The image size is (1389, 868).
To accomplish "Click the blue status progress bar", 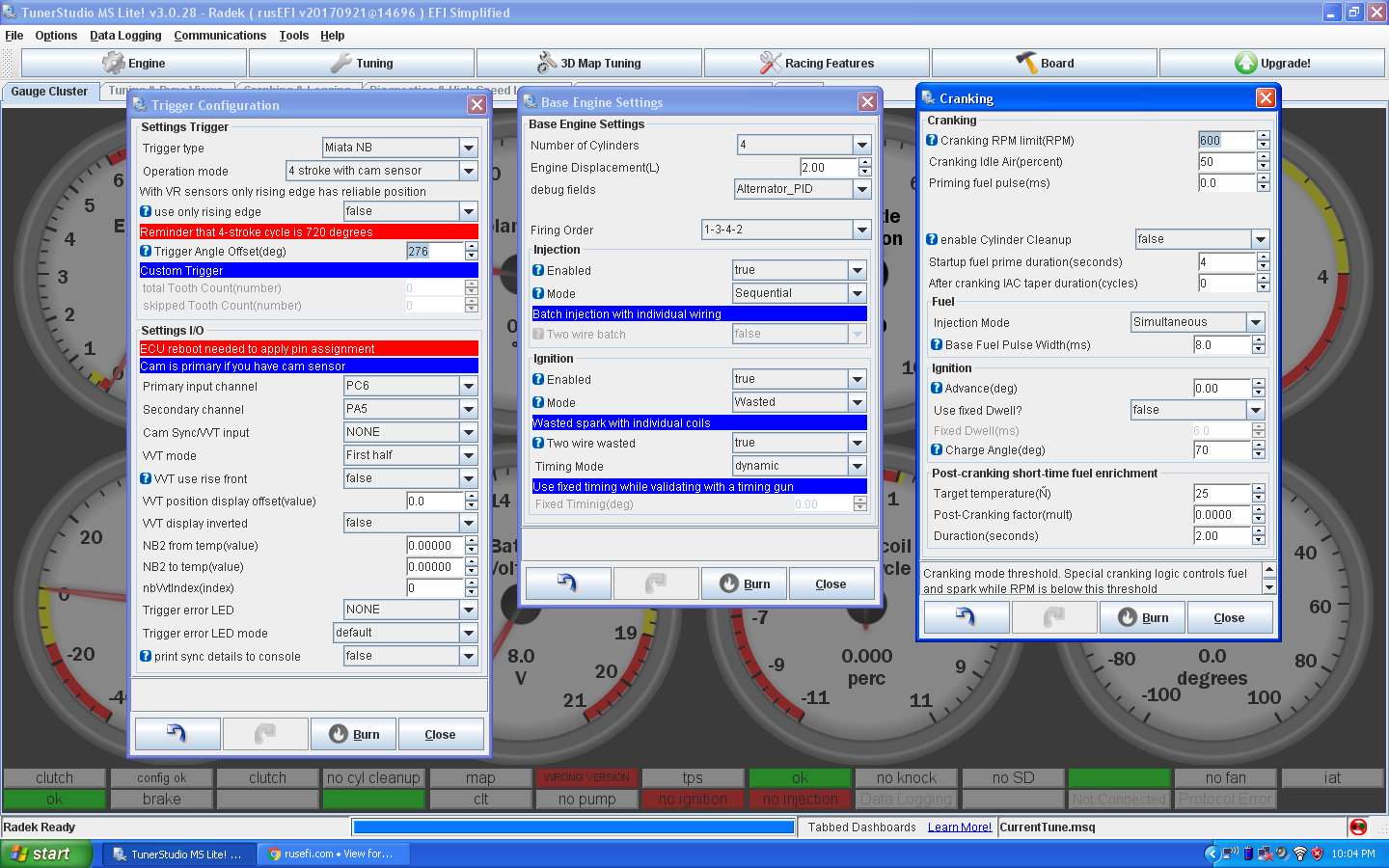I will tap(574, 827).
